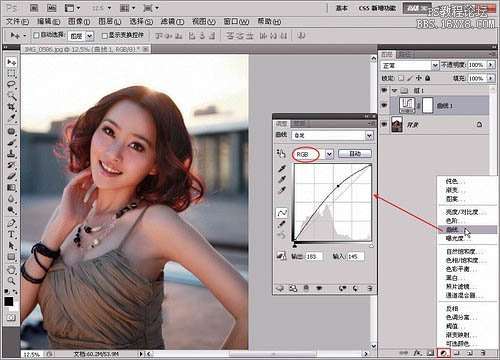Select the Pen tool
This screenshot has height=360, width=500.
(11, 223)
